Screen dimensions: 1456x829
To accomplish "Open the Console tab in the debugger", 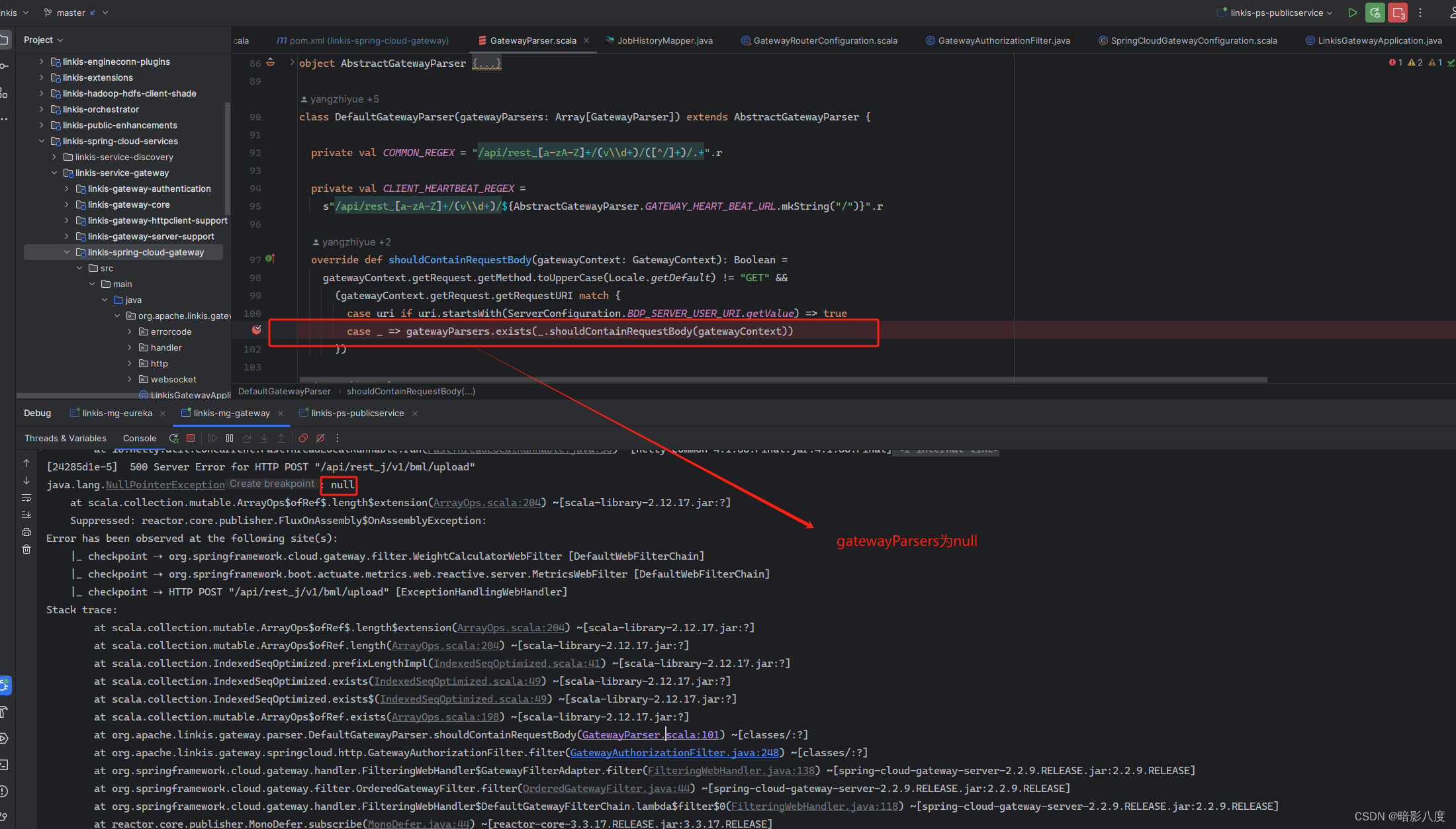I will pos(140,438).
